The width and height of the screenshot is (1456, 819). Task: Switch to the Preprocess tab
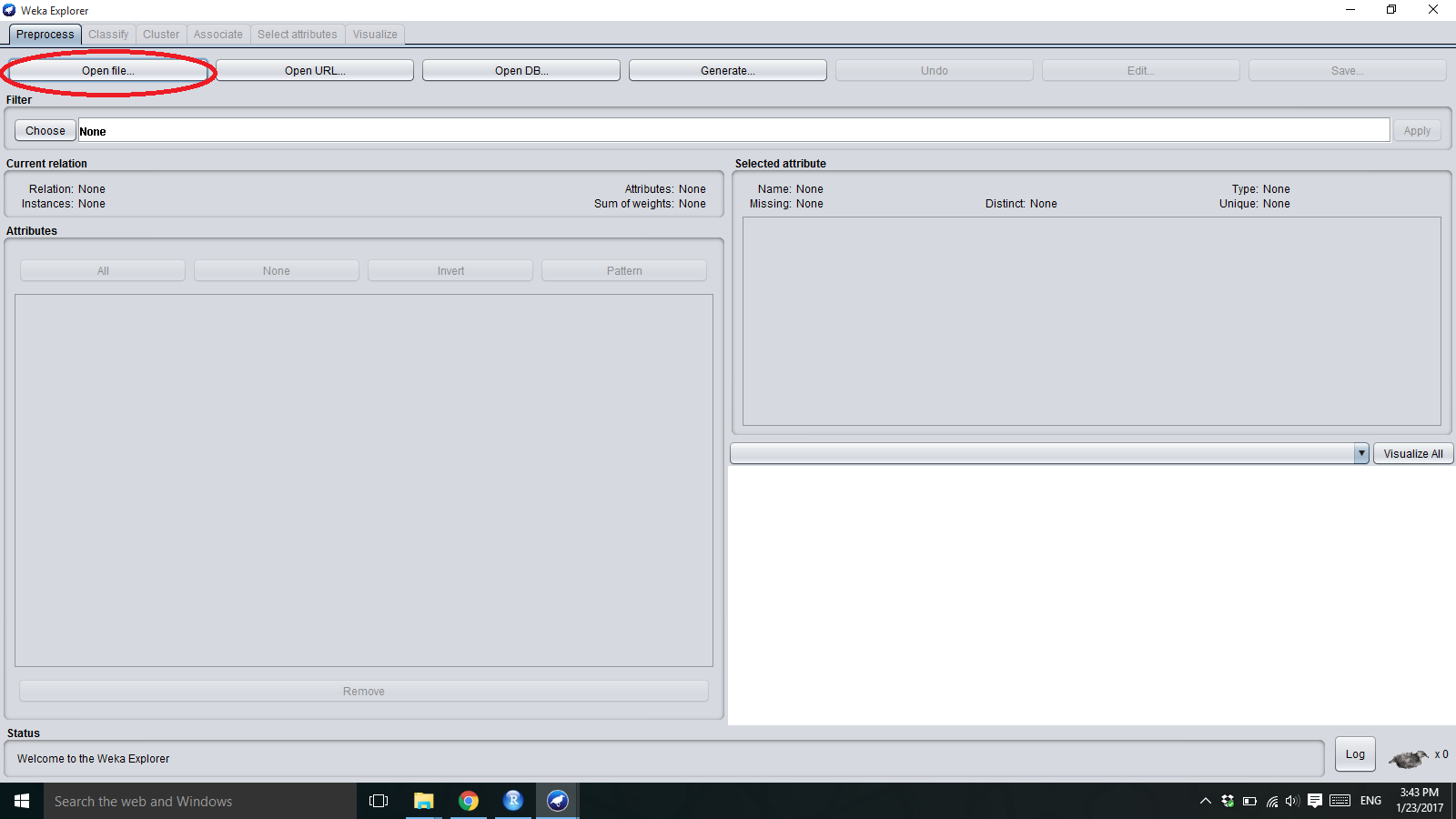(45, 35)
